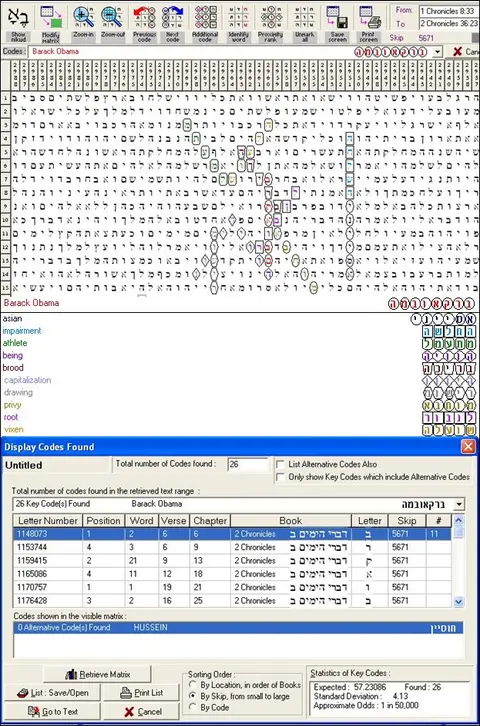
Task: Select sorting By Location, in order of Books
Action: point(193,684)
